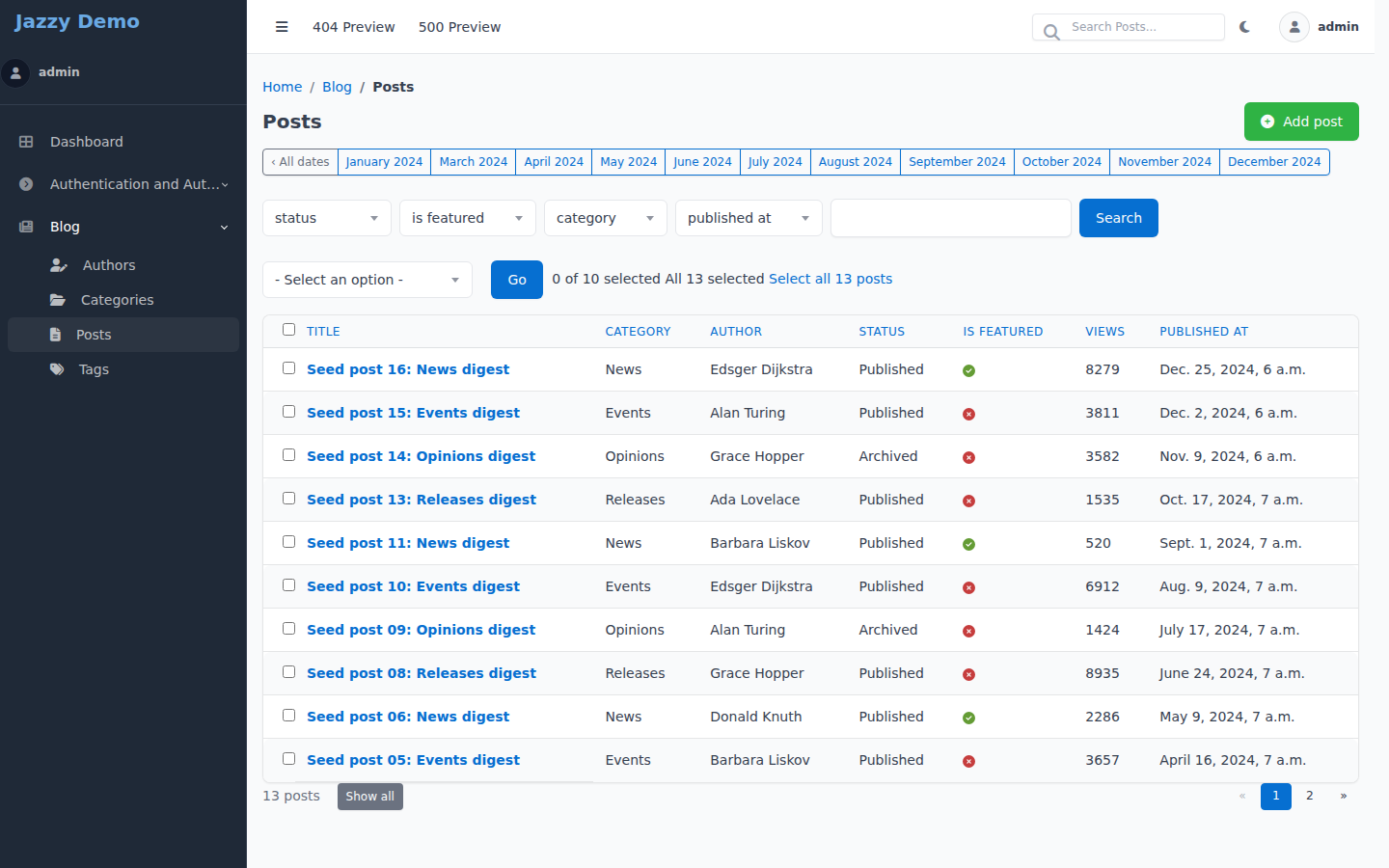Screen dimensions: 1389x868
Task: Click not-featured icon for Seed post 08
Action: pyautogui.click(x=968, y=674)
